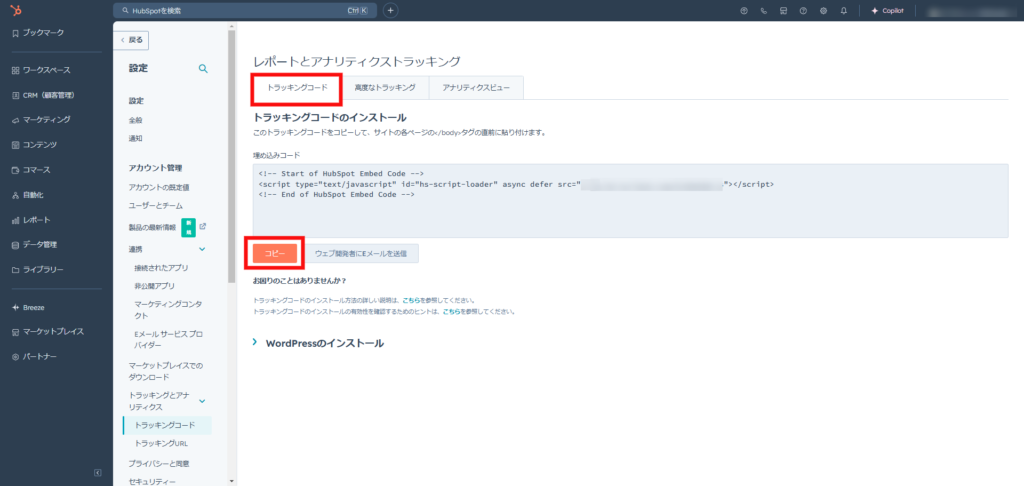Open the 自動化 automation menu
The height and width of the screenshot is (486, 1024).
click(27, 195)
